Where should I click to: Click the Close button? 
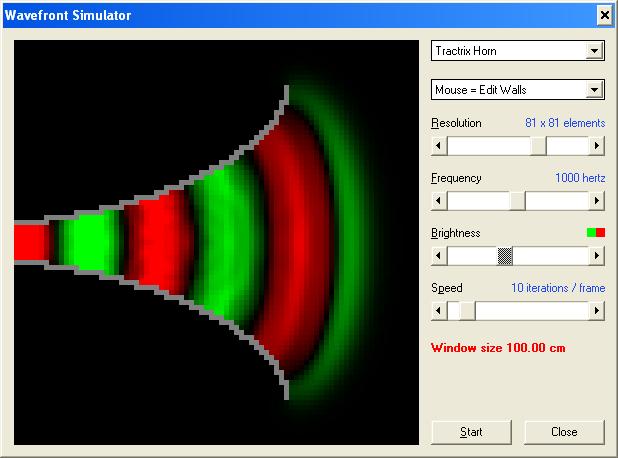point(564,432)
